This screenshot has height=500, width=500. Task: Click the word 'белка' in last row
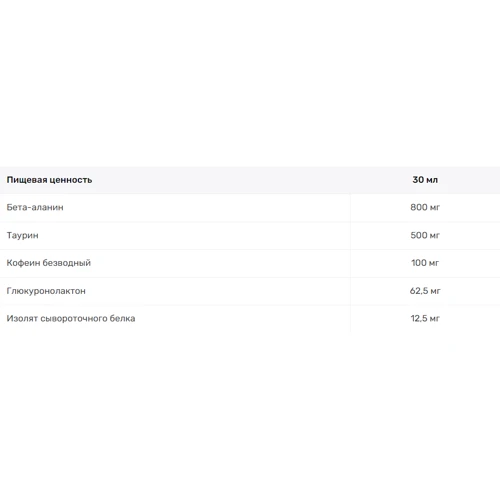(122, 319)
